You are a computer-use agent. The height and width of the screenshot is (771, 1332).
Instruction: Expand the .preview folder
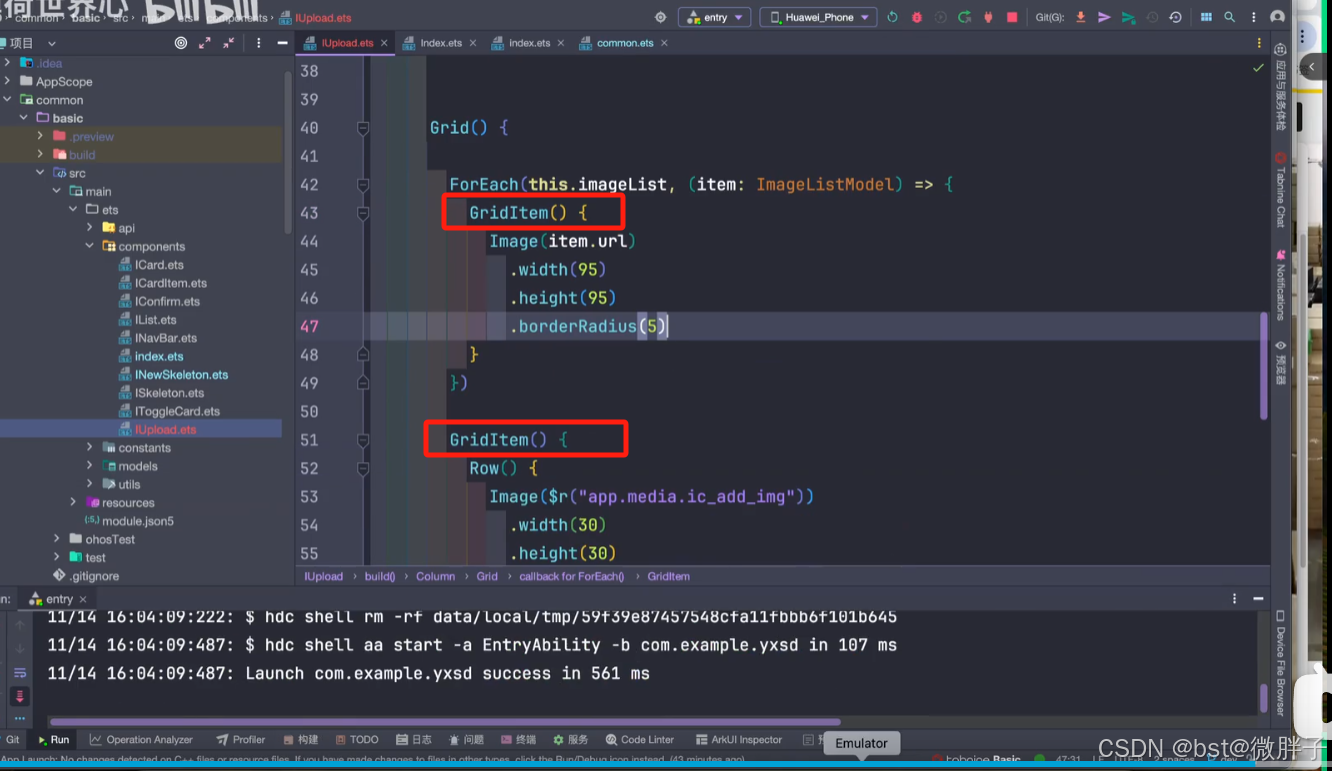pyautogui.click(x=40, y=136)
